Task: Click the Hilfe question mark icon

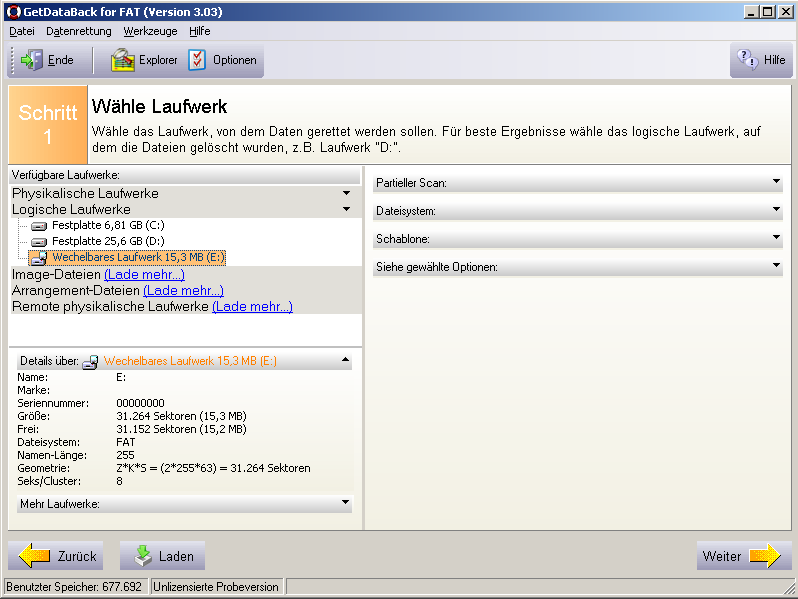Action: coord(748,60)
